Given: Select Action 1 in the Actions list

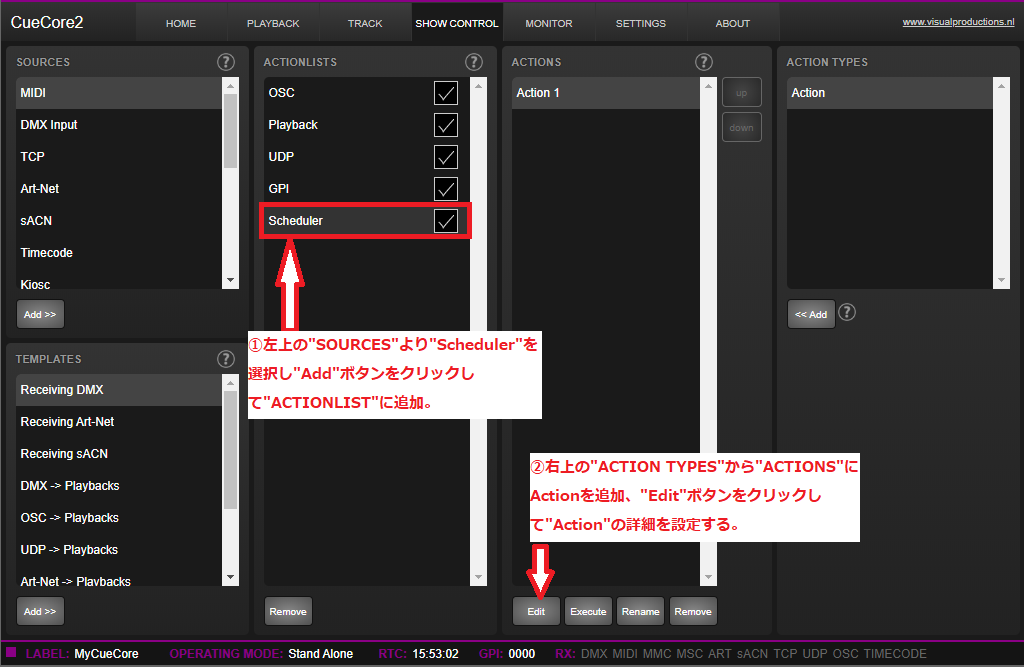Looking at the screenshot, I should [605, 93].
